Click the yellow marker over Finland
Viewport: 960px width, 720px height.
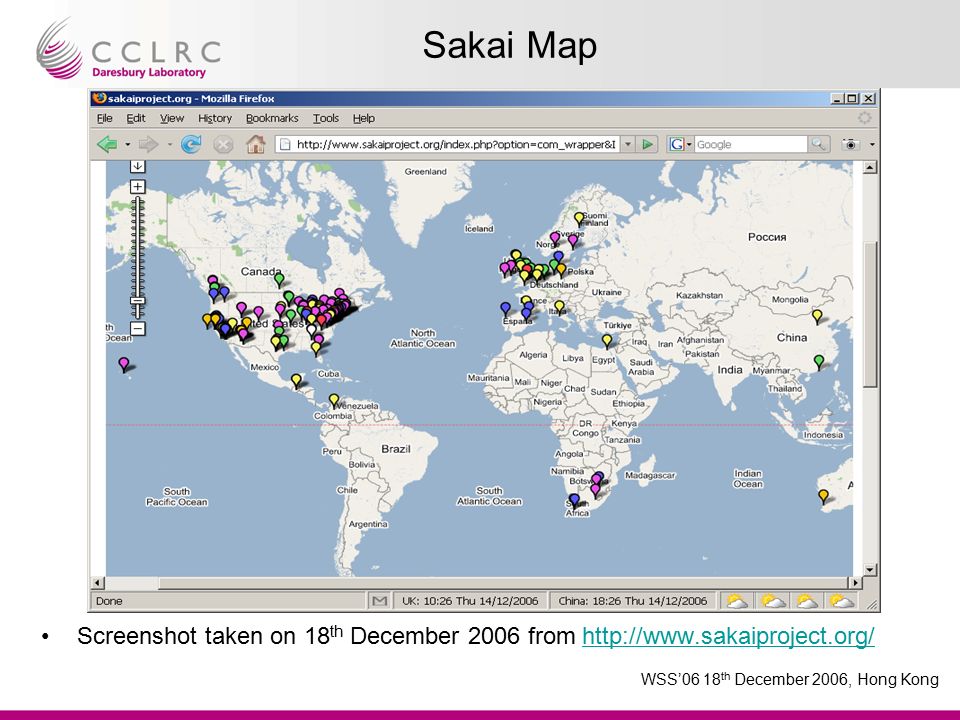tap(579, 219)
